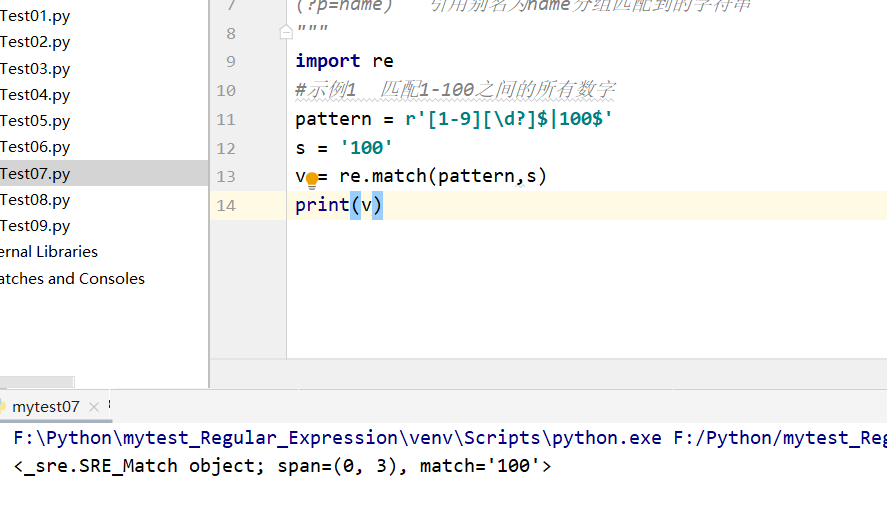Viewport: 887px width, 512px height.
Task: Open Test08.py in the project tree
Action: click(x=35, y=200)
